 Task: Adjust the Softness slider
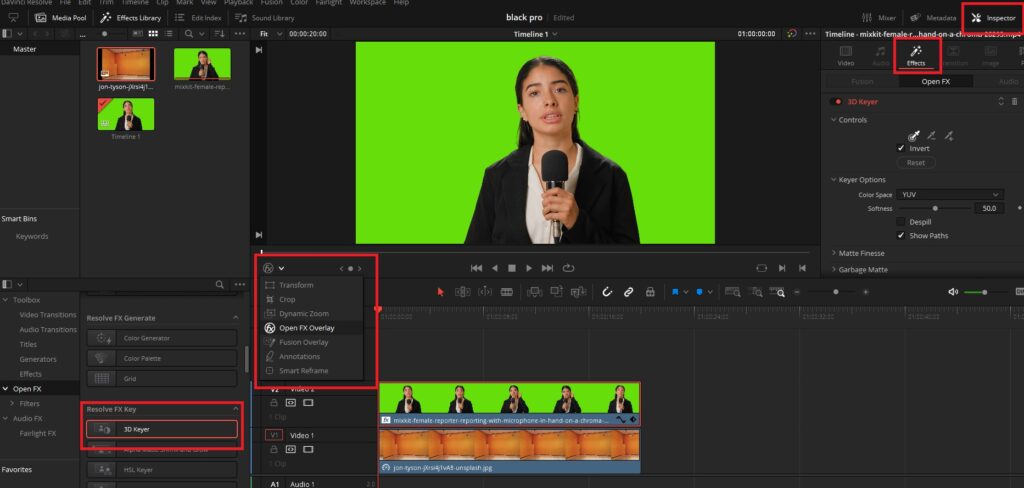point(934,208)
